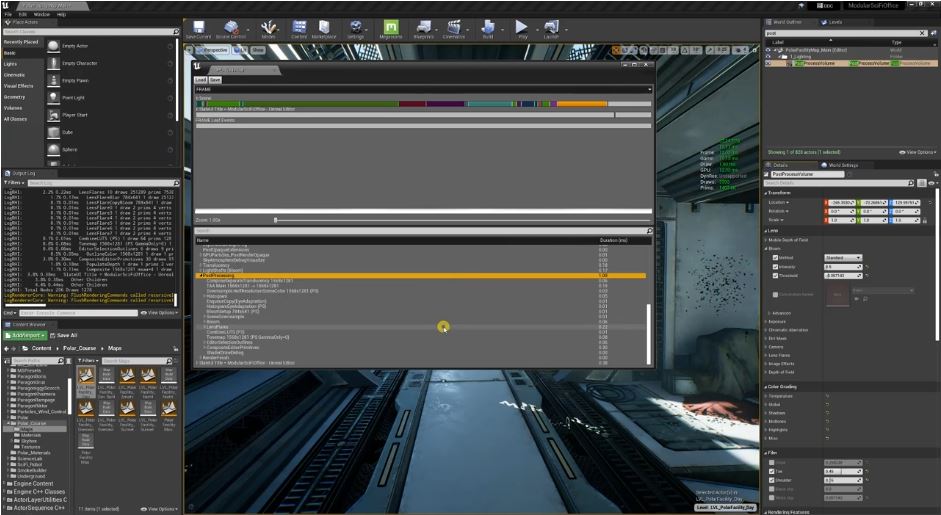Click the Blueprints toolbar icon
Viewport: 941px width, 515px height.
click(424, 28)
